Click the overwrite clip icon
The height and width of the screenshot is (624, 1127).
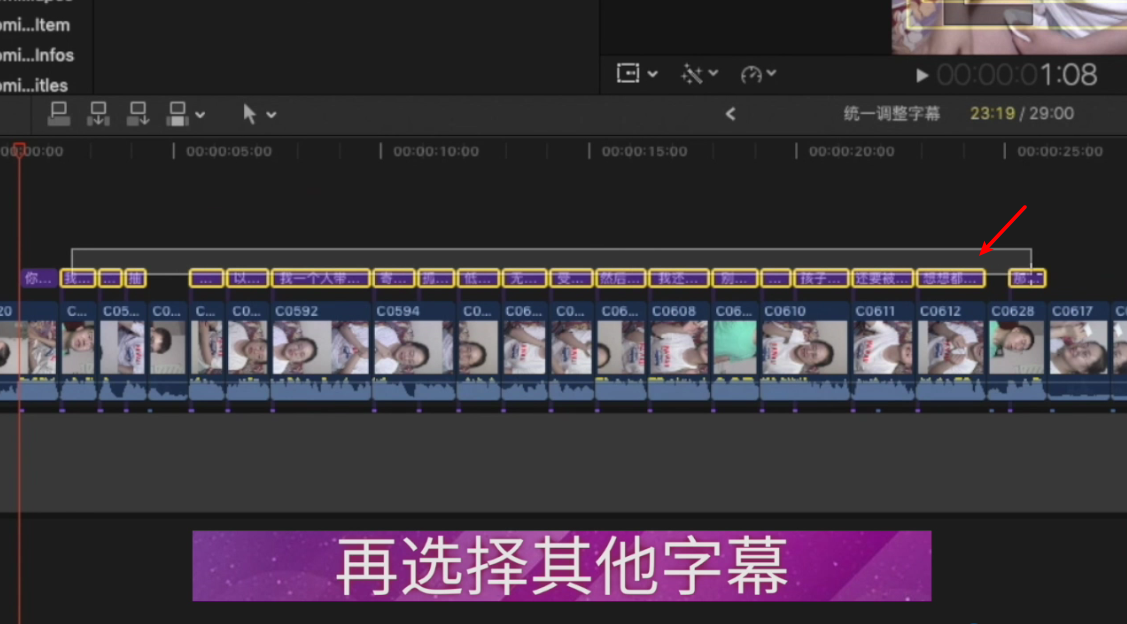pyautogui.click(x=178, y=114)
